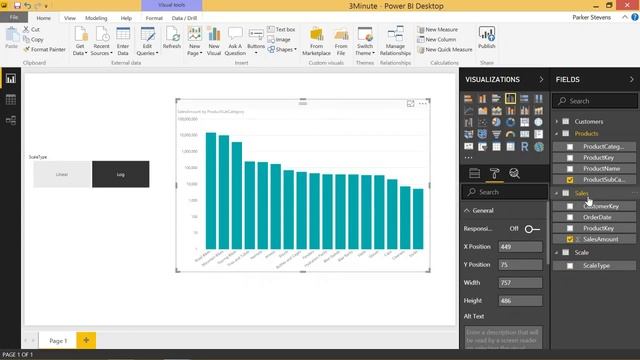Click the X Position input field

(x=520, y=247)
